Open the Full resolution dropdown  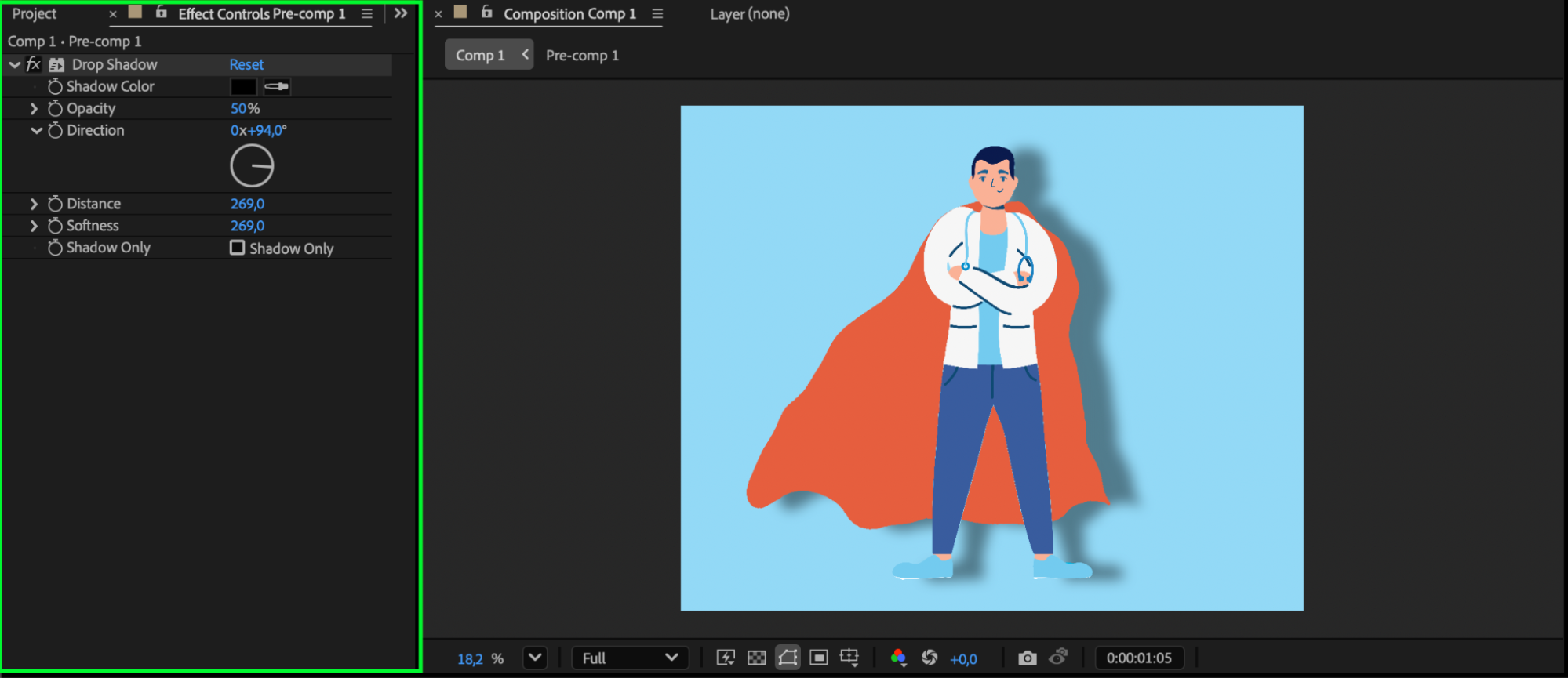click(x=630, y=658)
